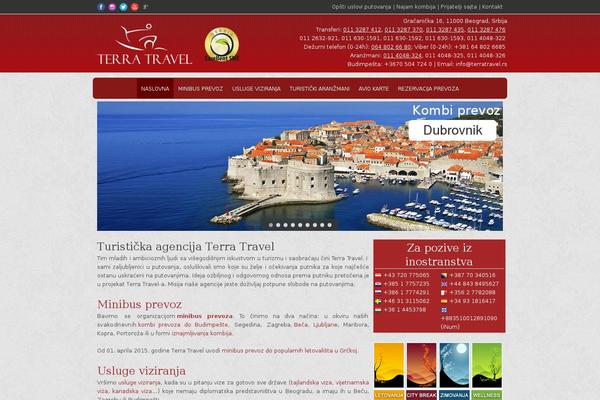Follow minibus prevoz do letovališta u Grčkoj link
Screen dimensions: 600x400
(290, 351)
